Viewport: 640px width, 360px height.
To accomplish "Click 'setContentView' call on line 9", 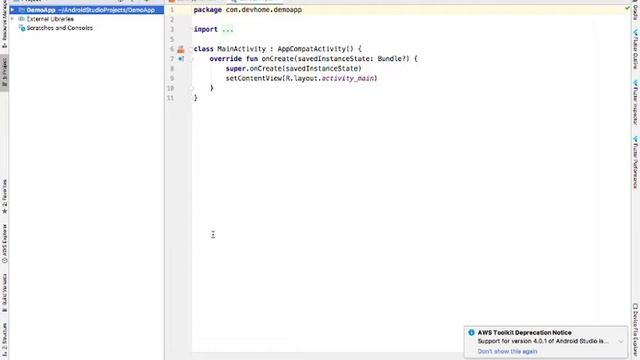I will (254, 78).
